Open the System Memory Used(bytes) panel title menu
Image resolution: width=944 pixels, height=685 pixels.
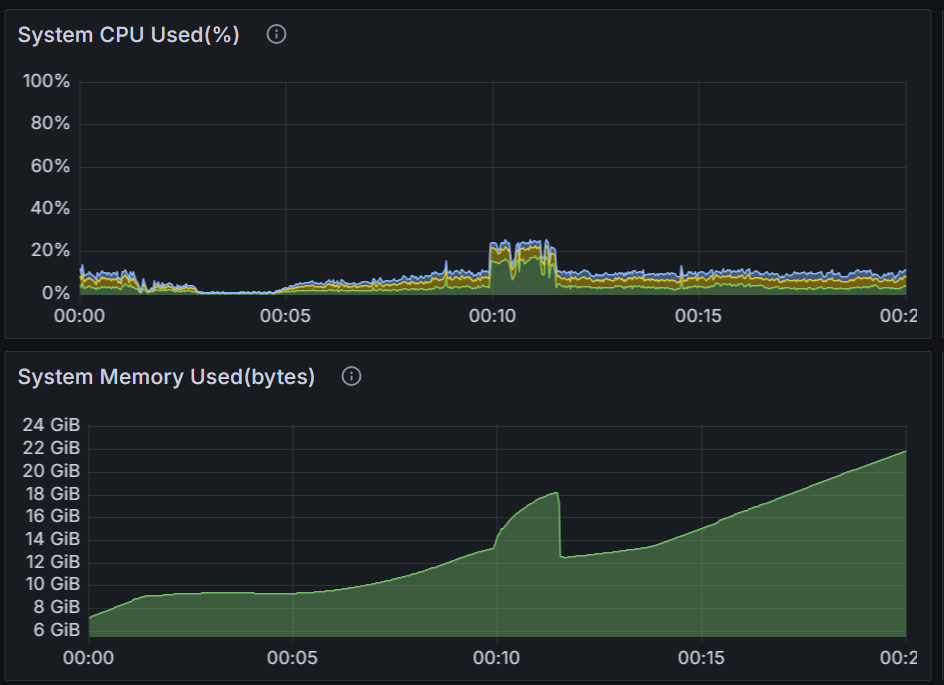pyautogui.click(x=166, y=377)
